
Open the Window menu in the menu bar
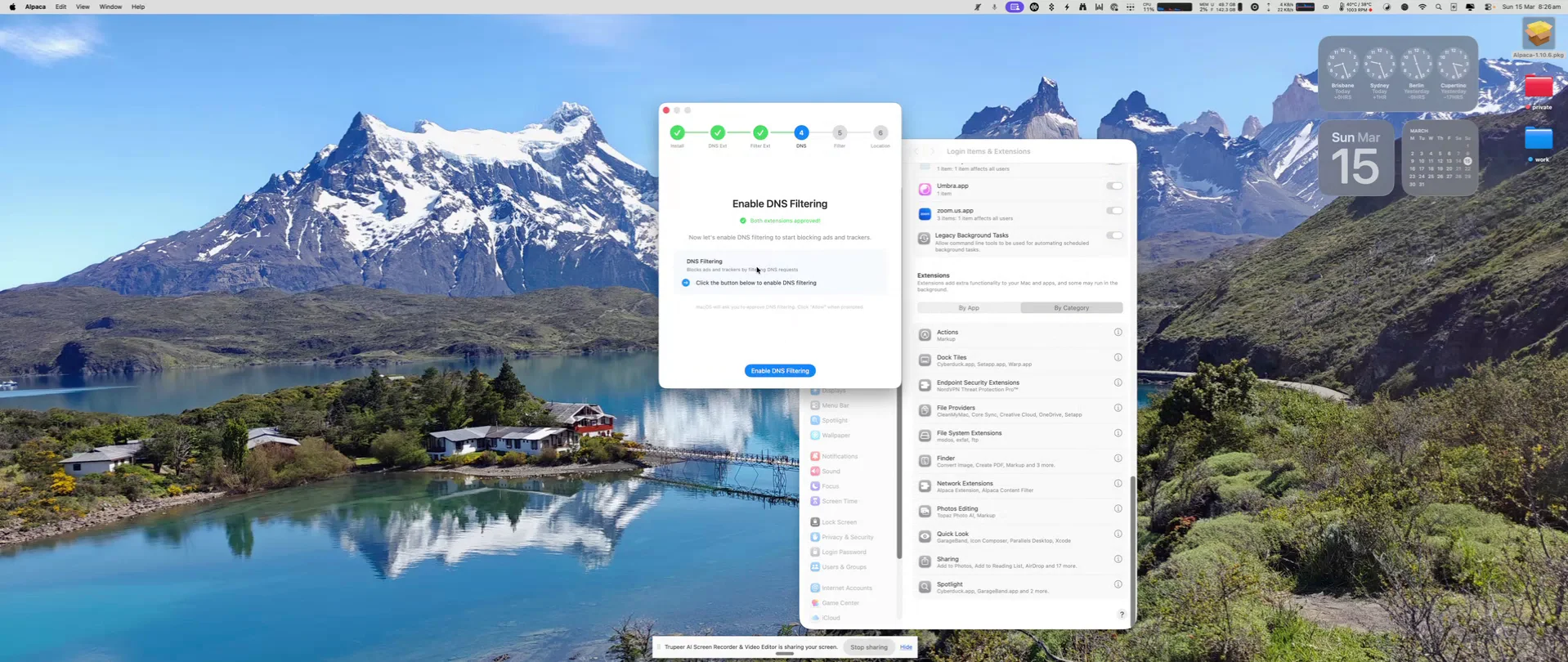pyautogui.click(x=110, y=7)
